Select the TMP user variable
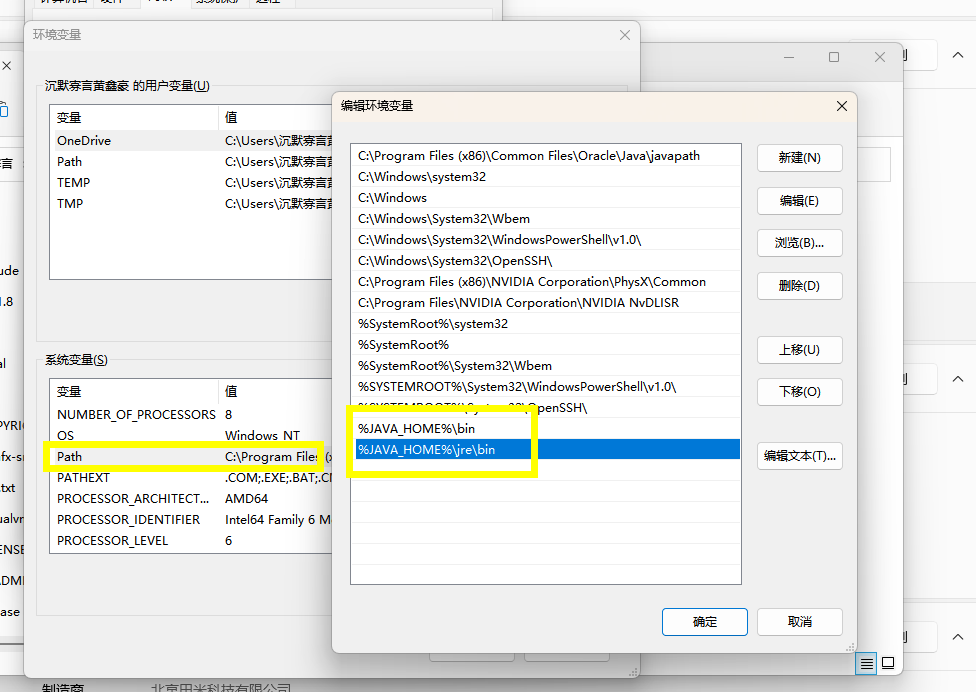Image resolution: width=976 pixels, height=692 pixels. pos(194,203)
